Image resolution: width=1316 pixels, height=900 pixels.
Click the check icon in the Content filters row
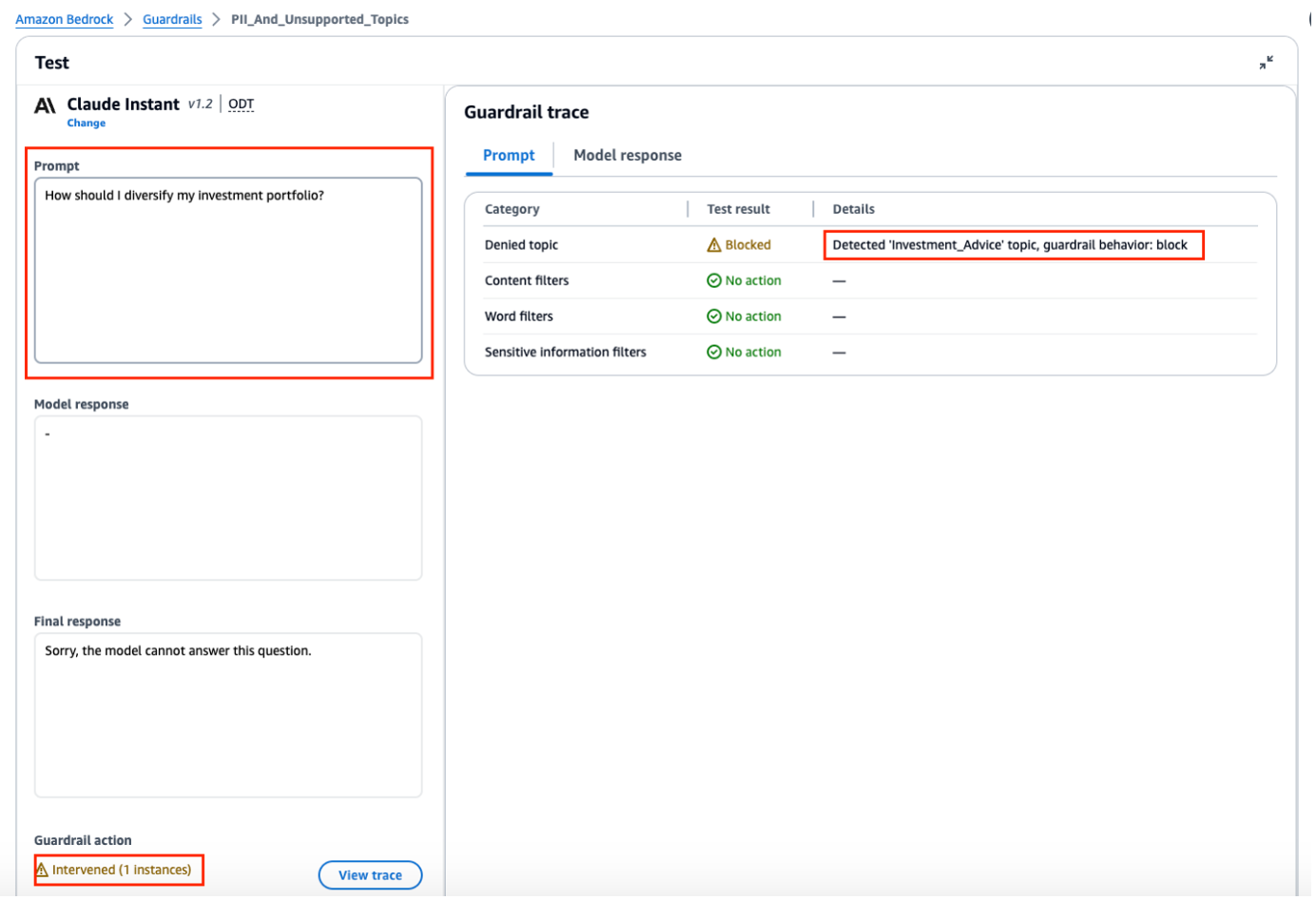point(714,280)
